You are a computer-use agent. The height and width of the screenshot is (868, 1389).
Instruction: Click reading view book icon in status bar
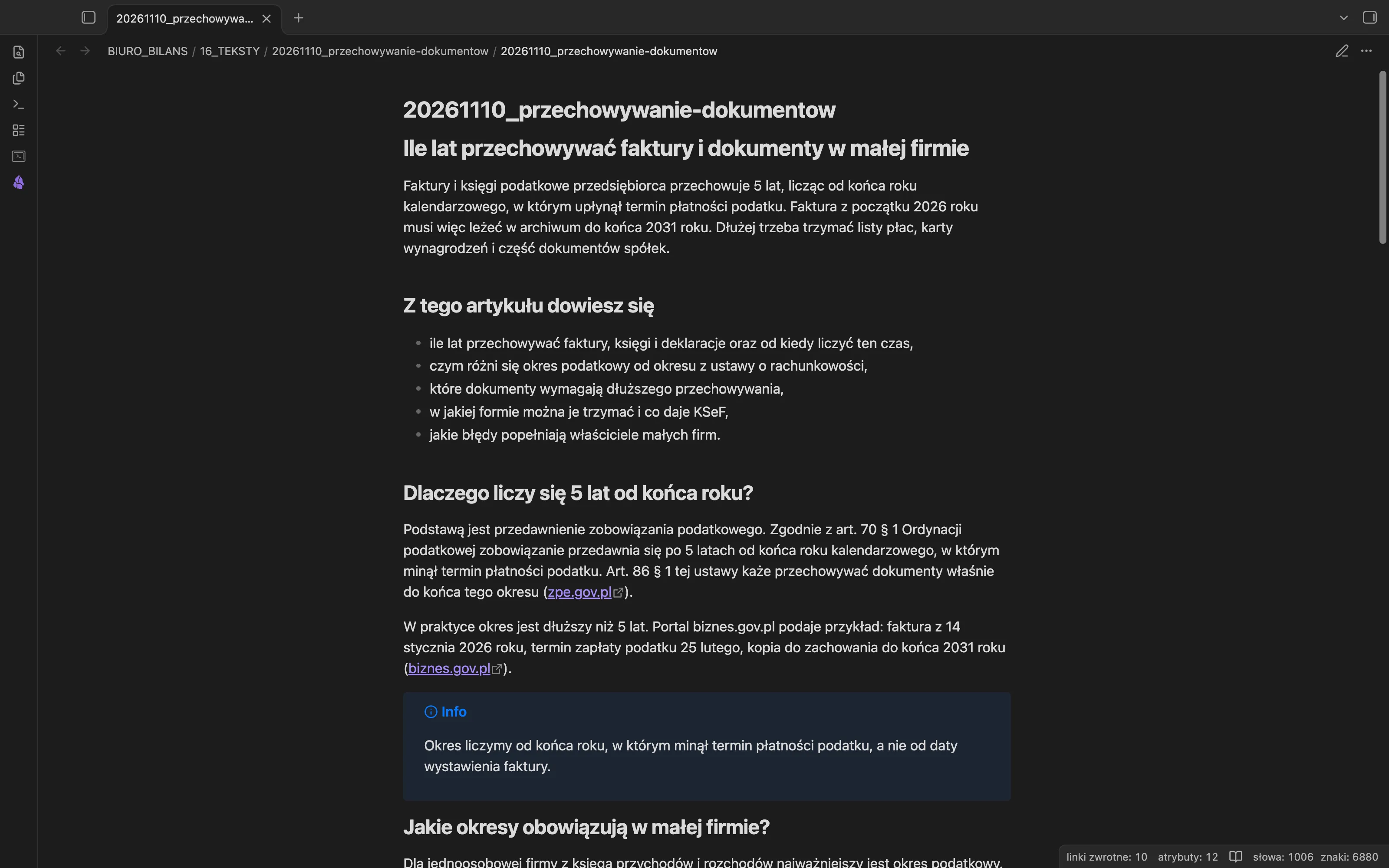pyautogui.click(x=1235, y=857)
